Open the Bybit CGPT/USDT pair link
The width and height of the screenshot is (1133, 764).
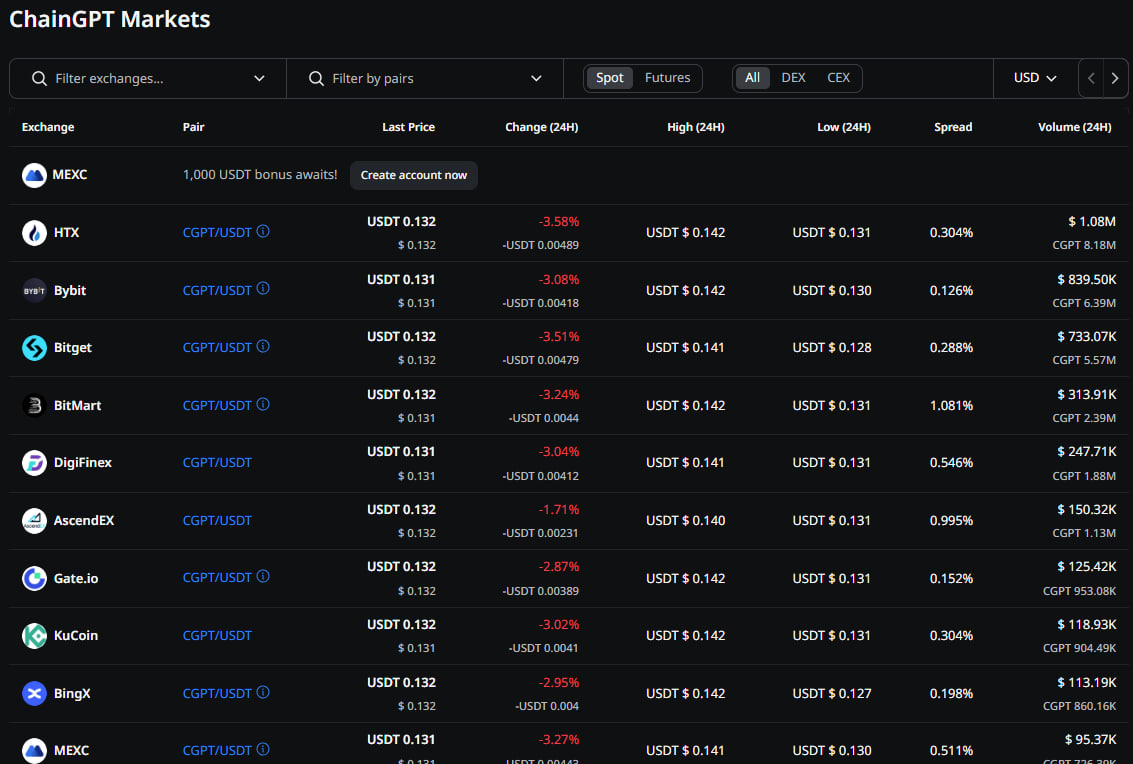point(217,290)
